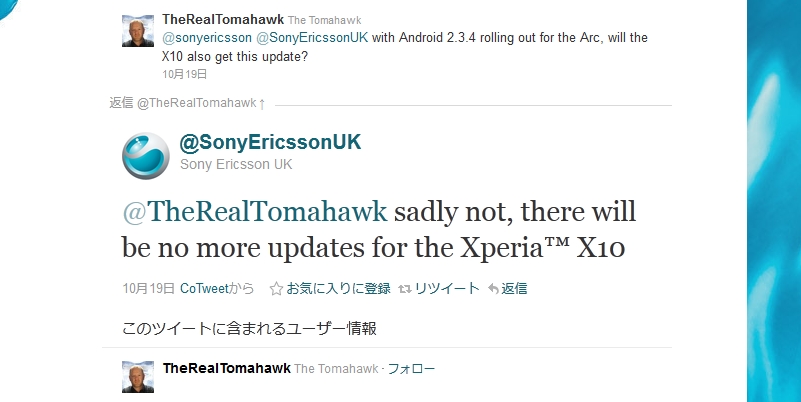The image size is (801, 402).
Task: Click TheRealTomahawk's avatar in the top tweet
Action: [137, 32]
